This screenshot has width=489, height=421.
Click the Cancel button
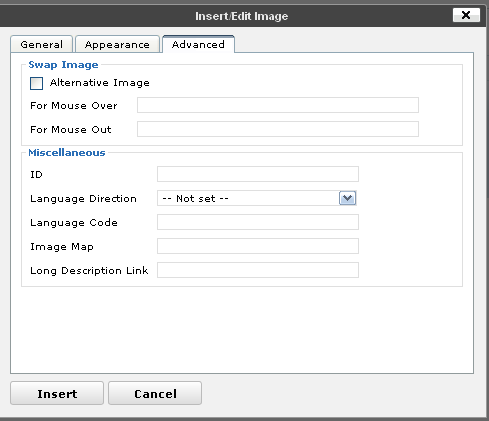[155, 393]
